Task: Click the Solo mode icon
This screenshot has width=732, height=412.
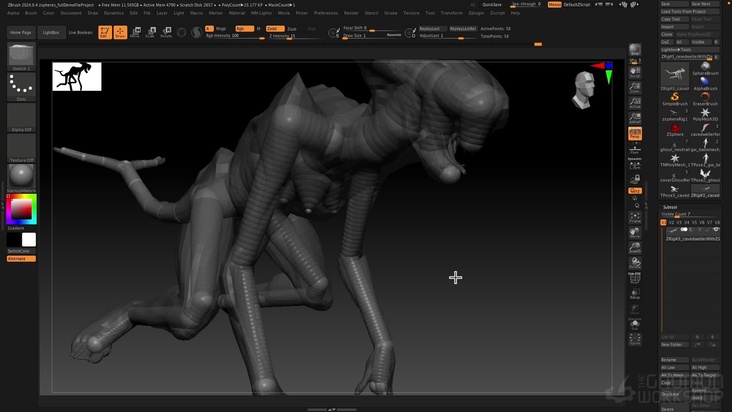Action: click(x=635, y=324)
